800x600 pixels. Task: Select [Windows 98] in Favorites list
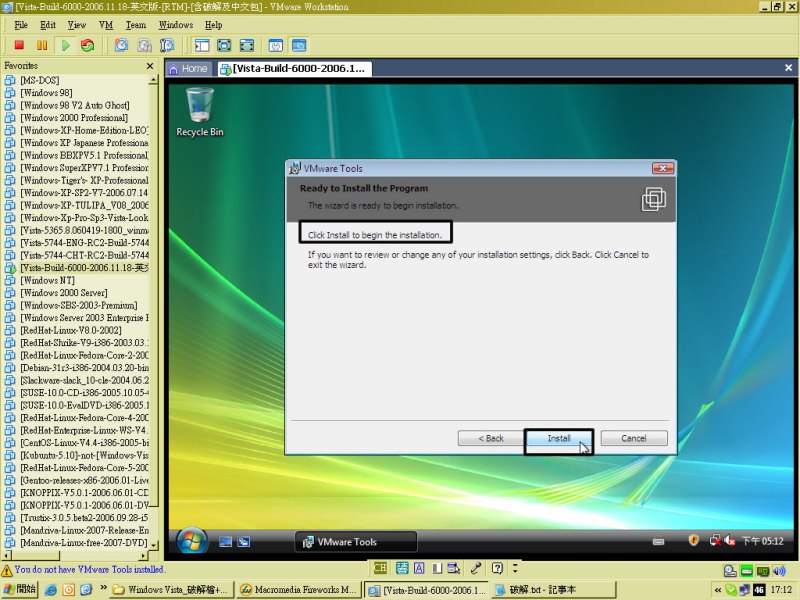point(46,93)
